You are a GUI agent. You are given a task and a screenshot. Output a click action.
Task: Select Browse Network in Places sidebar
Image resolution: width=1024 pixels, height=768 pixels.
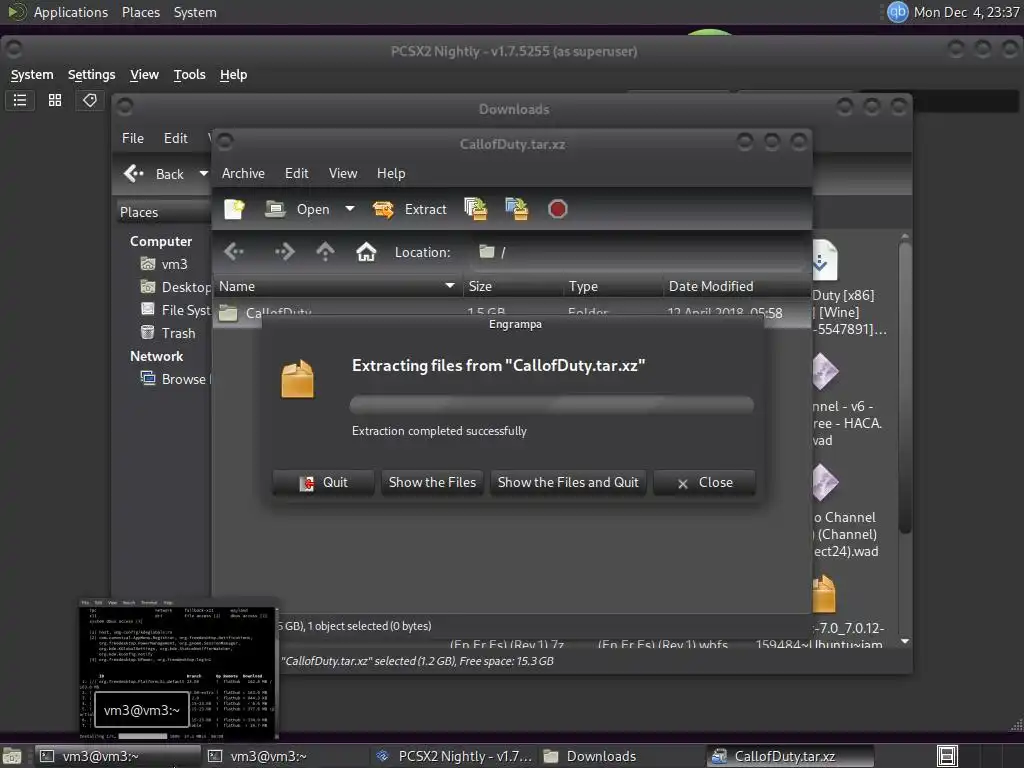(x=176, y=379)
